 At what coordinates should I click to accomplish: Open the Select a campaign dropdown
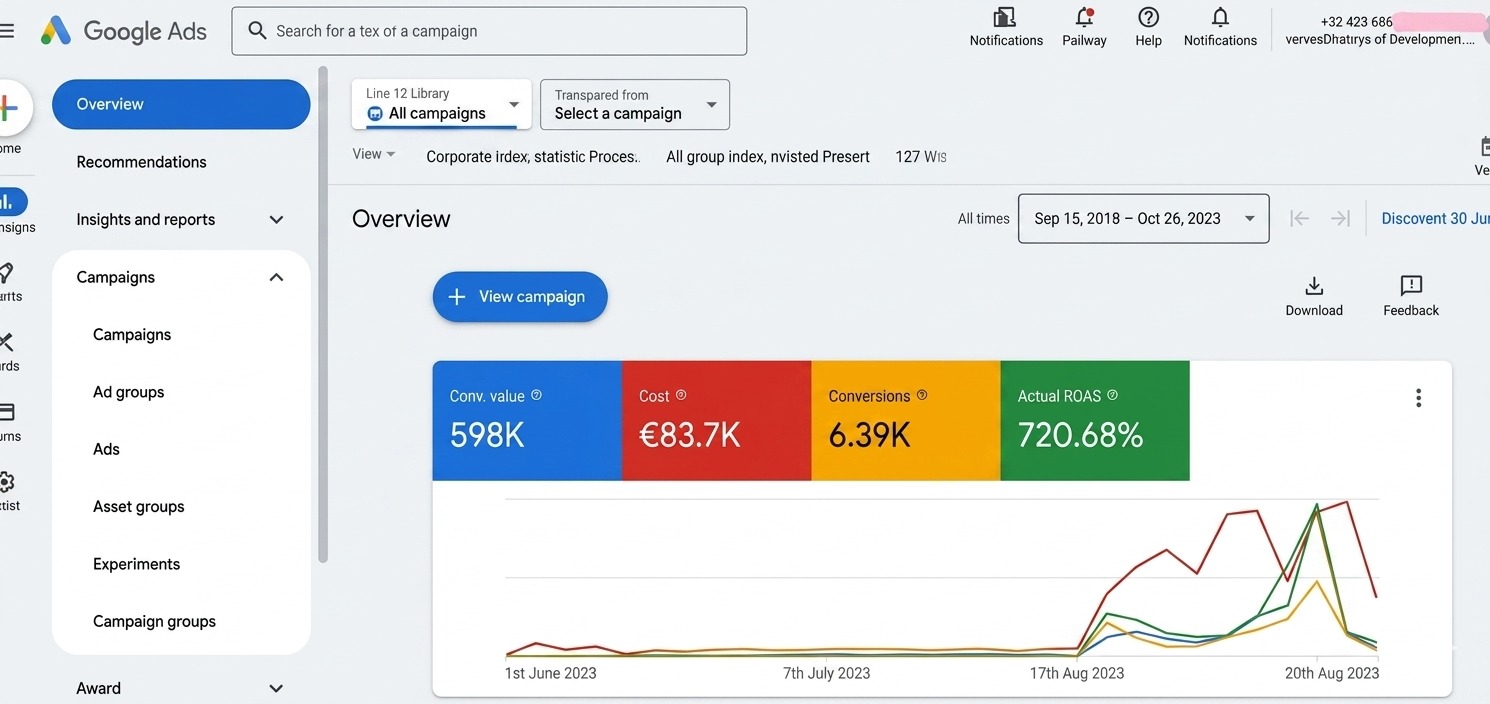pyautogui.click(x=635, y=104)
